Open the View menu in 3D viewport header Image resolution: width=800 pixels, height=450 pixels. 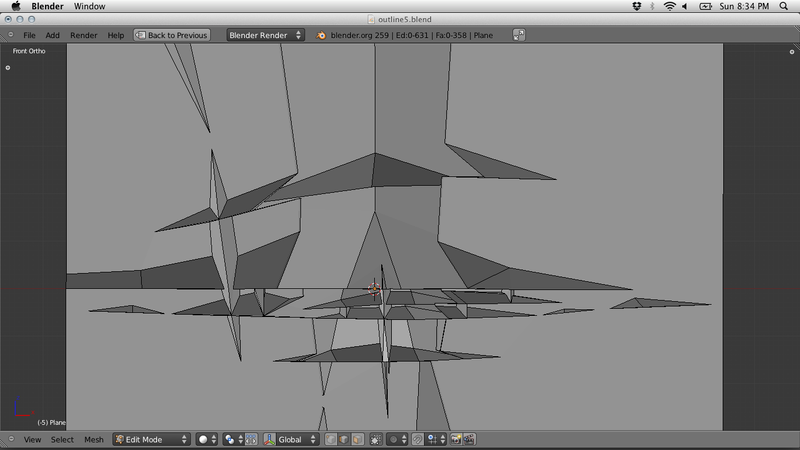(32, 439)
